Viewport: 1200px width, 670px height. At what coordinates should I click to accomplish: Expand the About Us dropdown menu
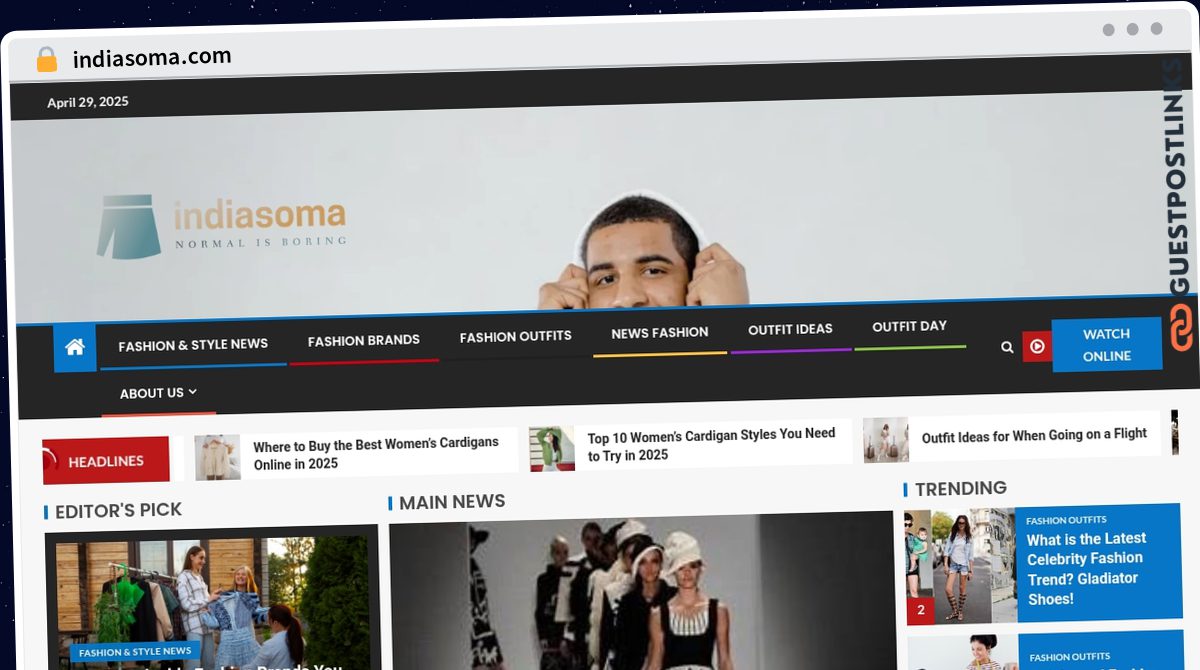tap(158, 393)
